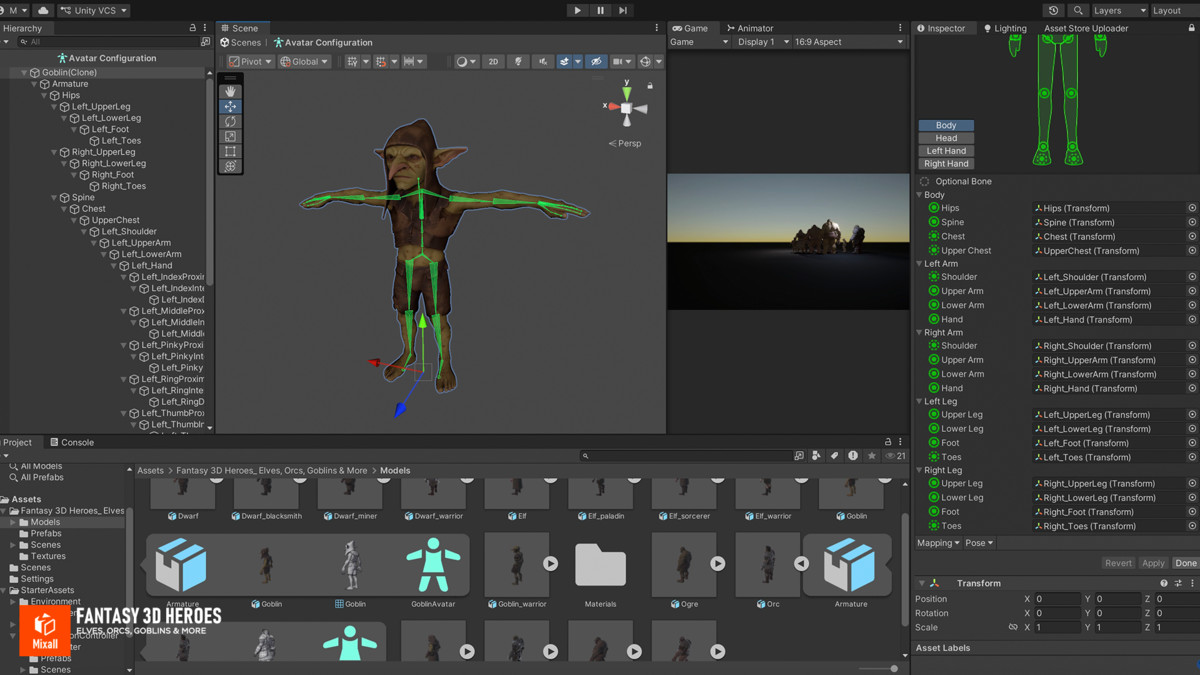Open the Transform presets icon

[x=1178, y=583]
